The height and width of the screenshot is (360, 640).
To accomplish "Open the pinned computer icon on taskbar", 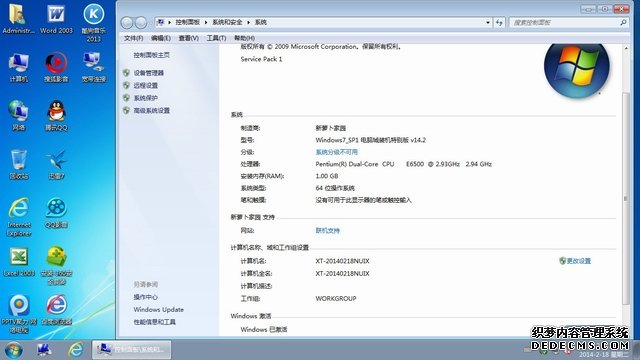I will (44, 350).
